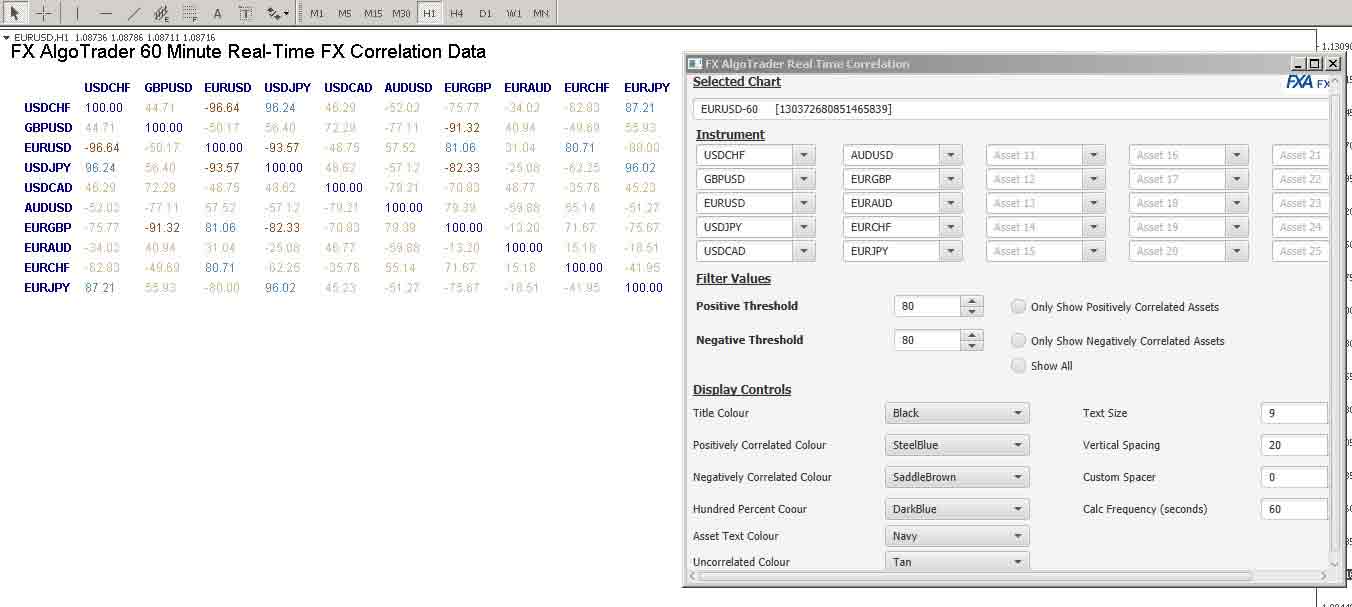
Task: Select the vertical line drawing tool
Action: (x=77, y=13)
